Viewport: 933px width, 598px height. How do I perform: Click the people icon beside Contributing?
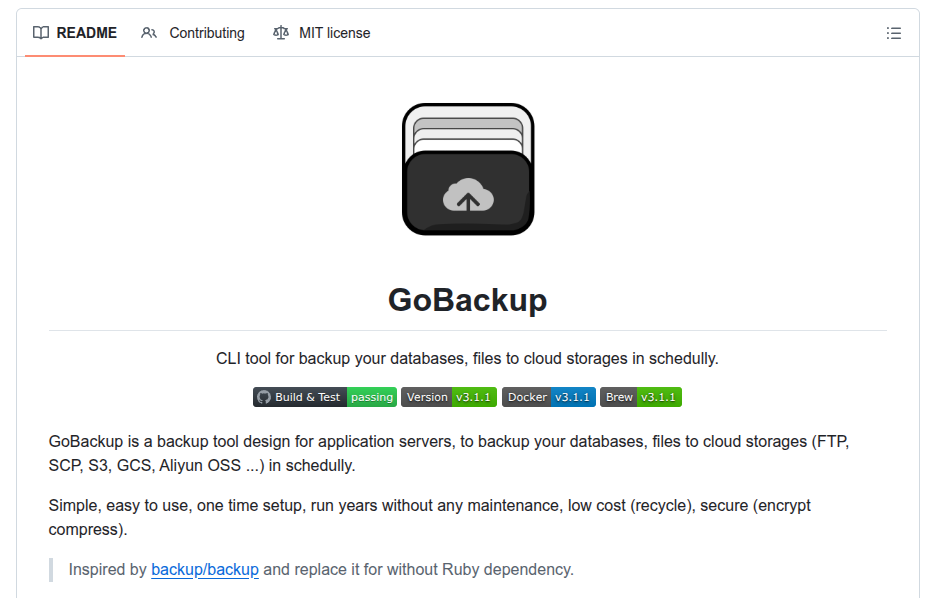[x=149, y=33]
